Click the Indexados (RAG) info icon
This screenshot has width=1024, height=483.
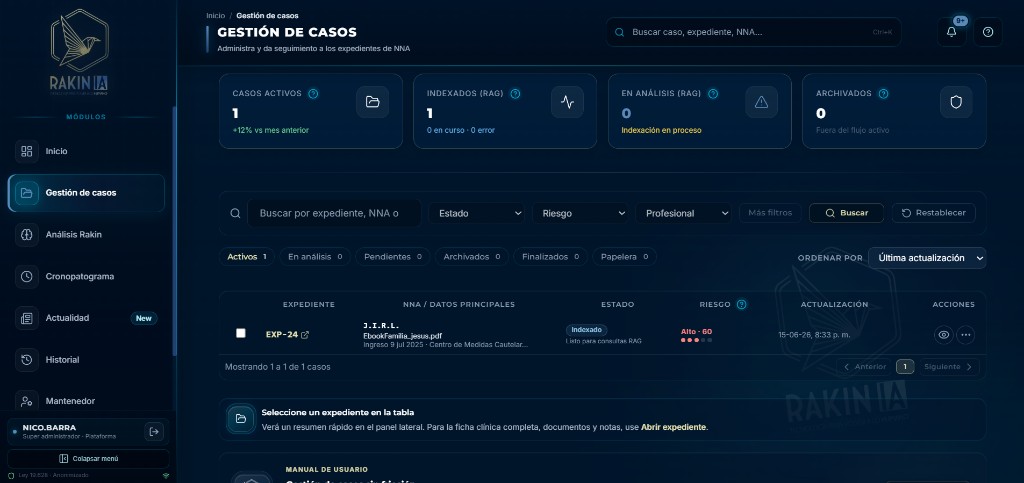pyautogui.click(x=515, y=94)
